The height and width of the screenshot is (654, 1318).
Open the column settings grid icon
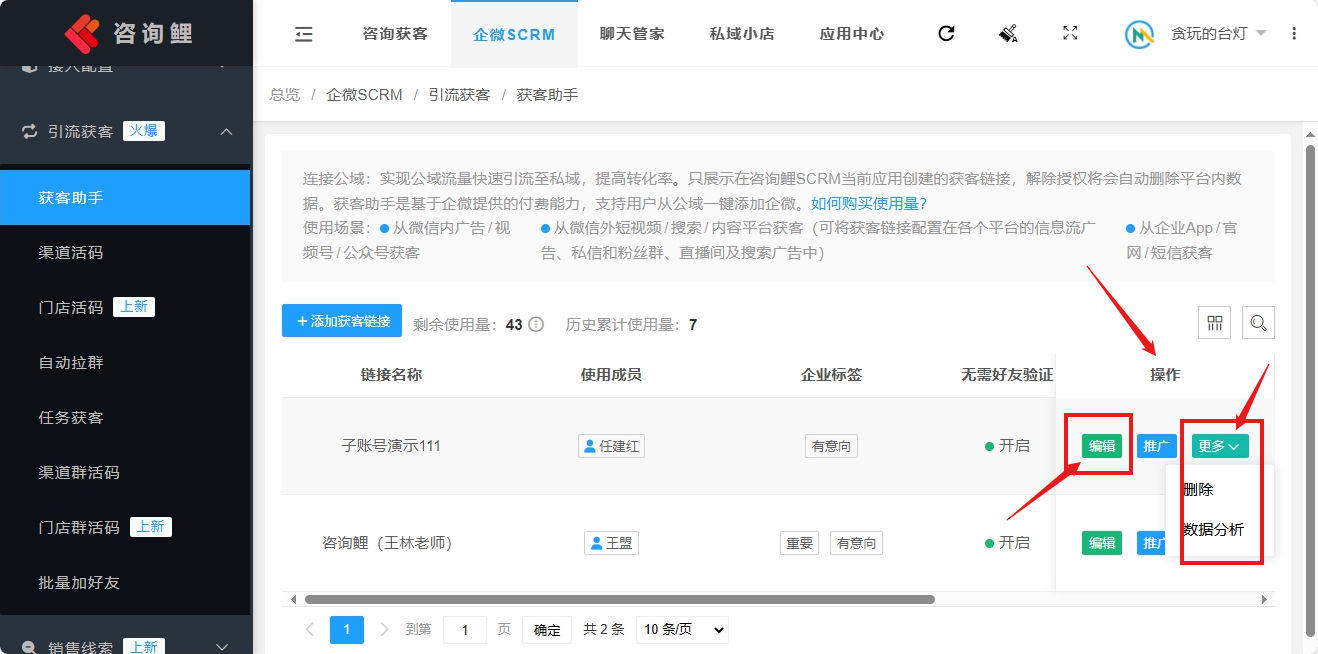pyautogui.click(x=1215, y=323)
